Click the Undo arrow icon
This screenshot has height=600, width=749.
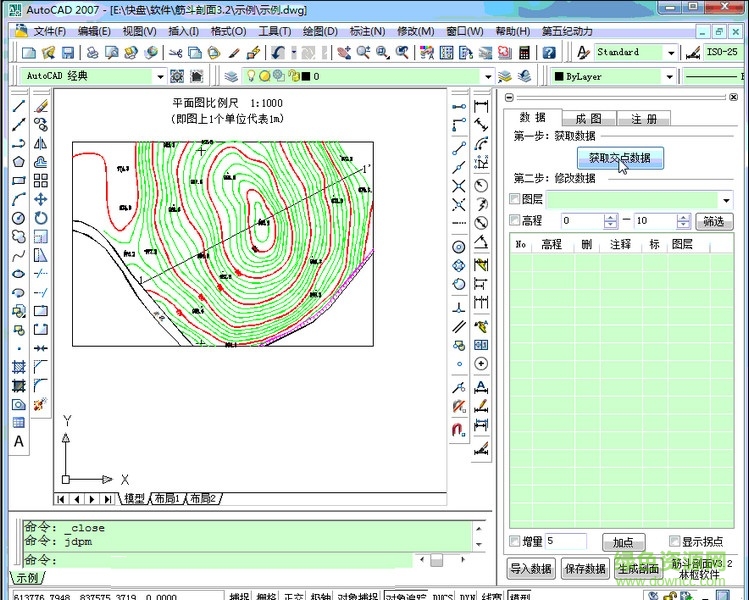[x=277, y=53]
